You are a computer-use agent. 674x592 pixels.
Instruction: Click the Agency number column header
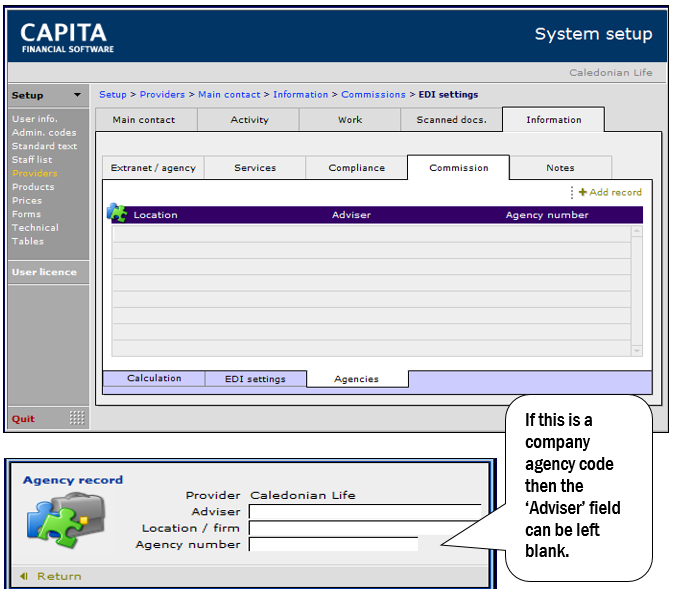(x=547, y=215)
